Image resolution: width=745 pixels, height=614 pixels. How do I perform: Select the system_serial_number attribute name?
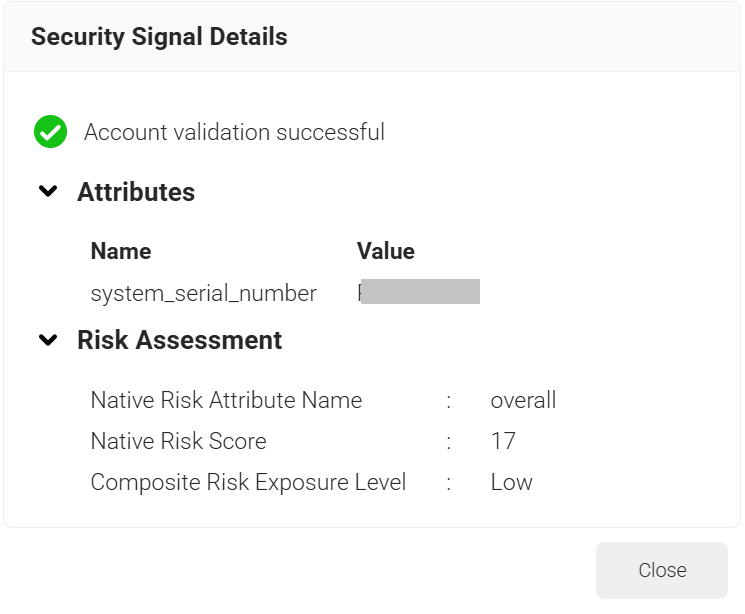click(204, 293)
